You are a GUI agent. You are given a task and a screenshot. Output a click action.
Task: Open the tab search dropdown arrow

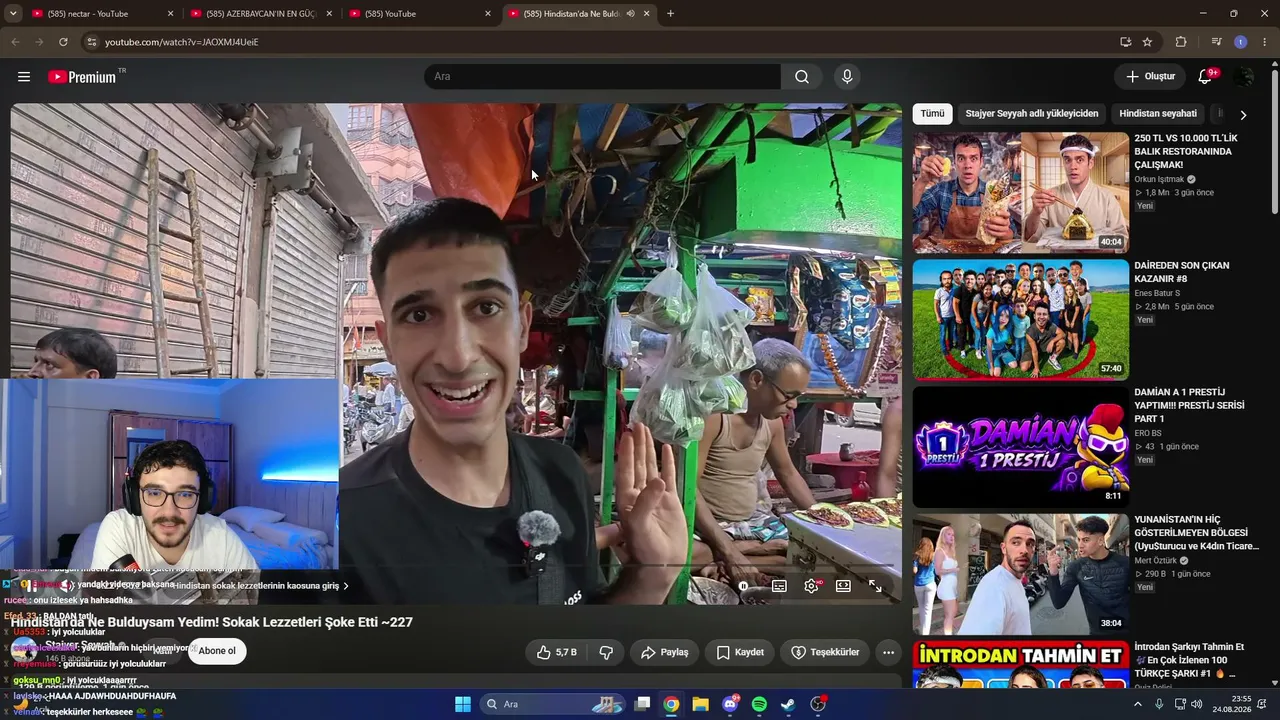[x=13, y=14]
